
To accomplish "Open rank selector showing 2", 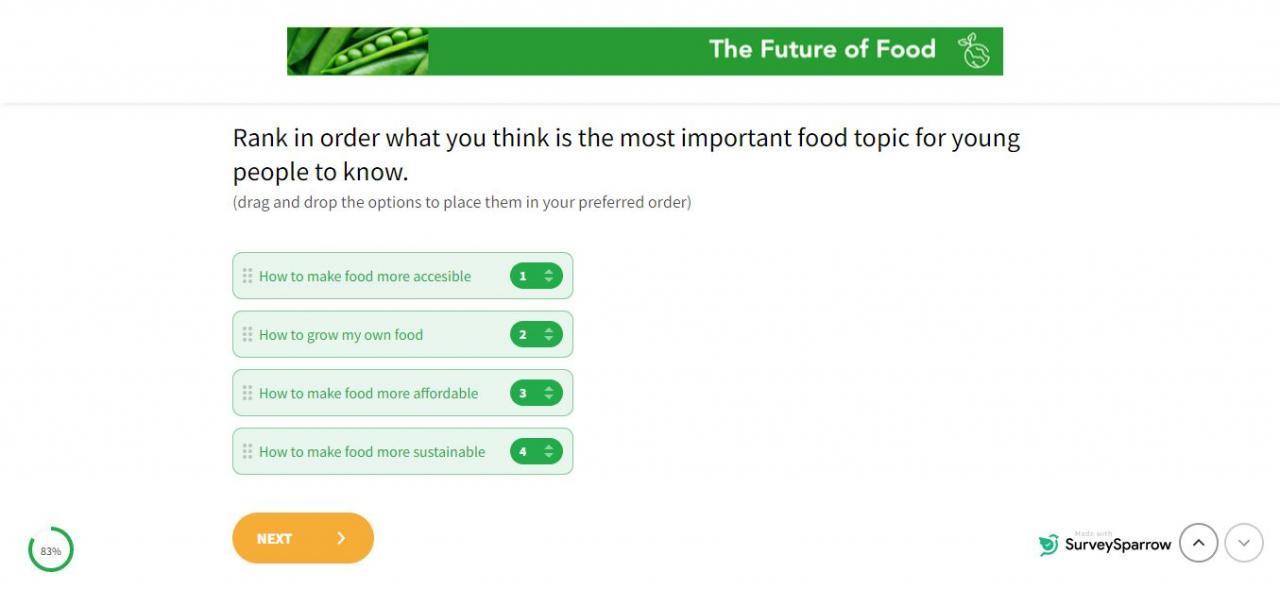I will pyautogui.click(x=536, y=335).
